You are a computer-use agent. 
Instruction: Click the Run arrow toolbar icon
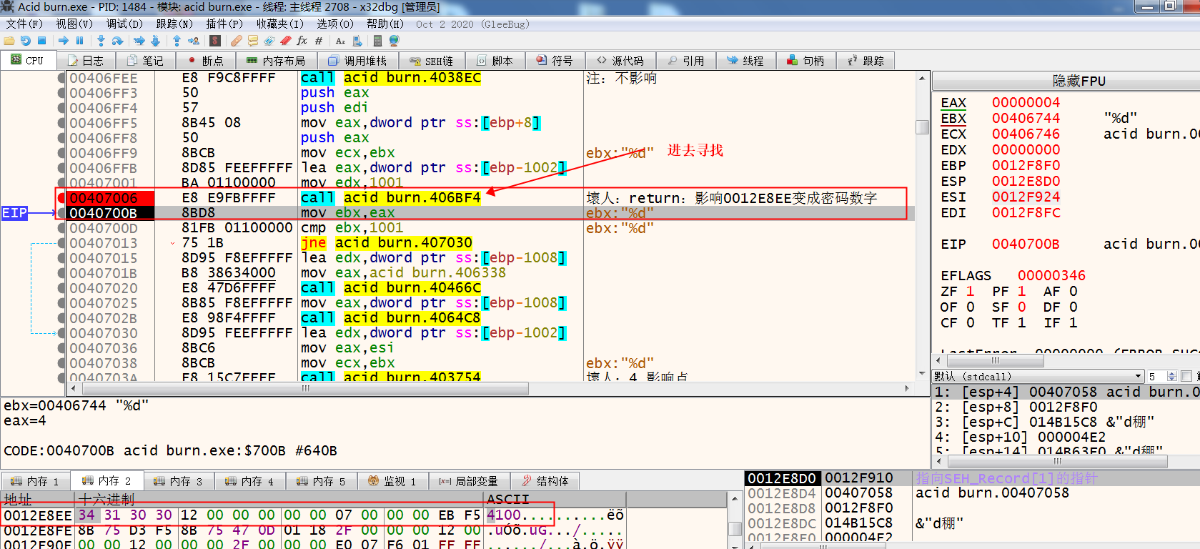coord(63,41)
